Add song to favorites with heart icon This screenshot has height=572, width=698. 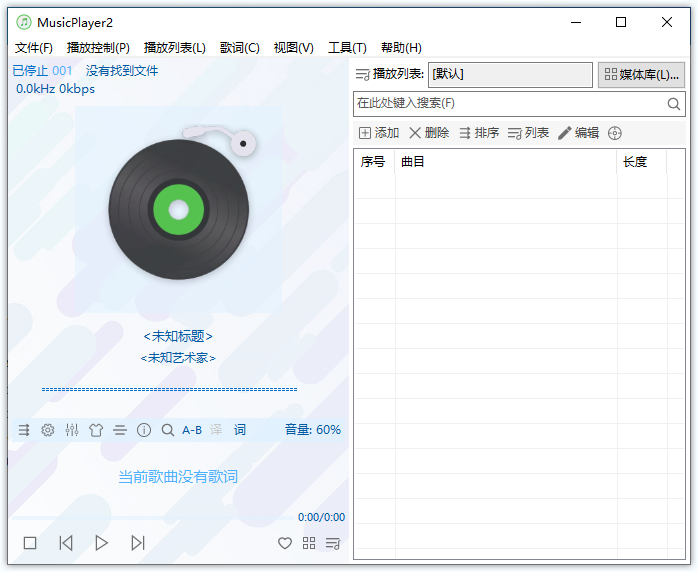tap(284, 543)
